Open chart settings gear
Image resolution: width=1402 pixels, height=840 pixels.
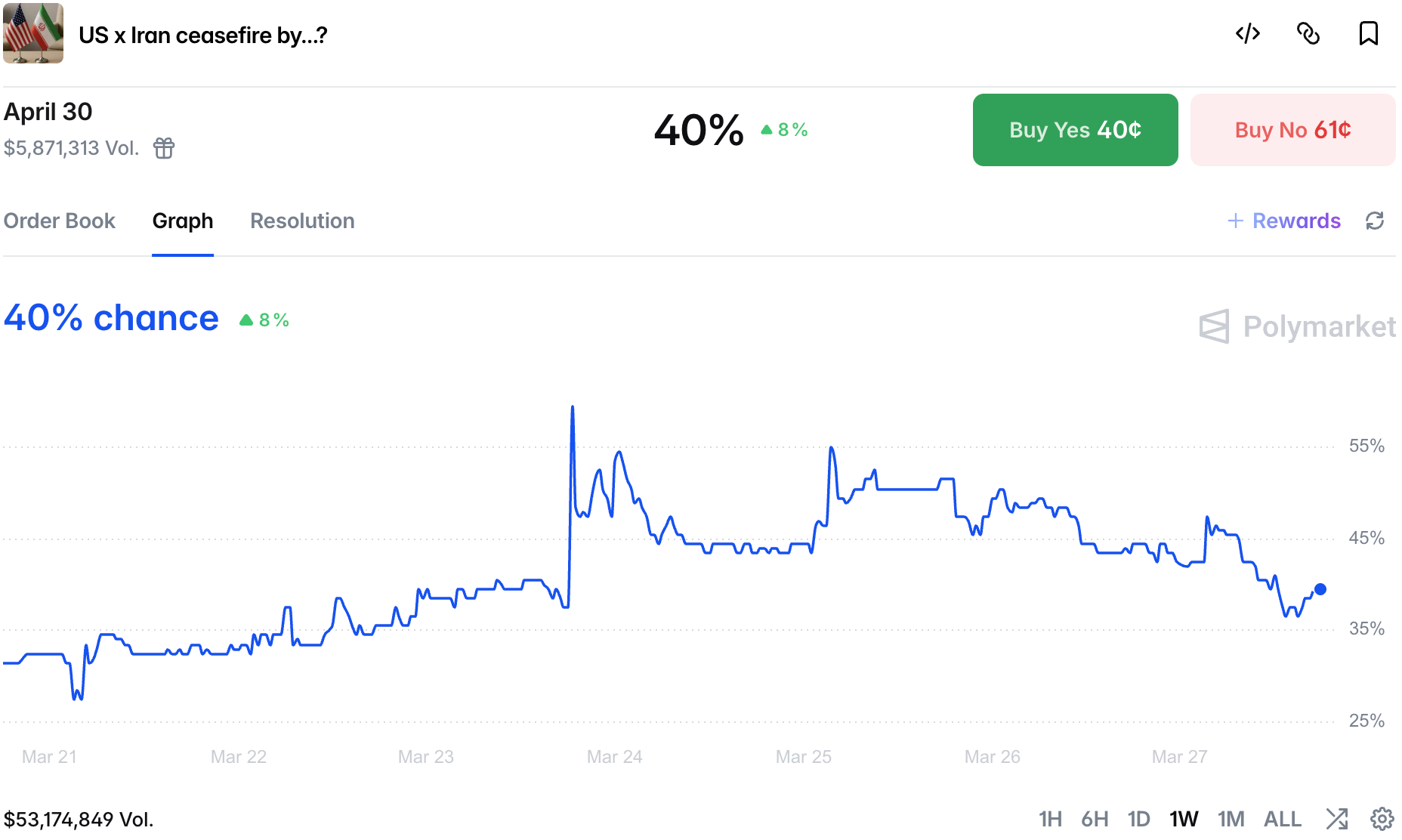pyautogui.click(x=1382, y=818)
